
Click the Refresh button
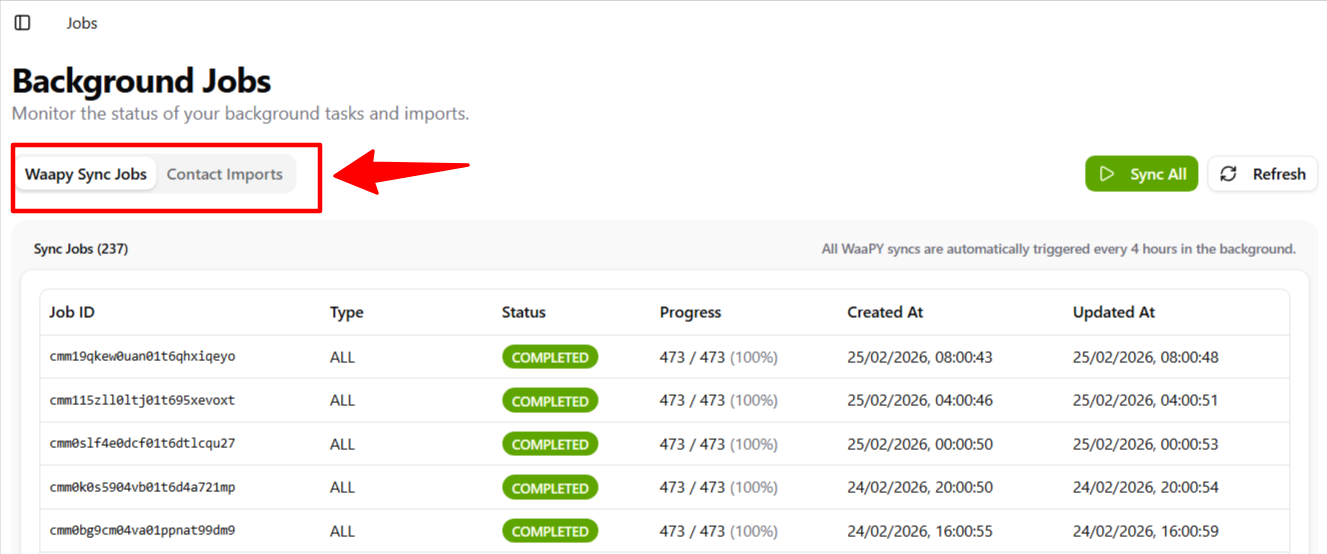coord(1262,174)
